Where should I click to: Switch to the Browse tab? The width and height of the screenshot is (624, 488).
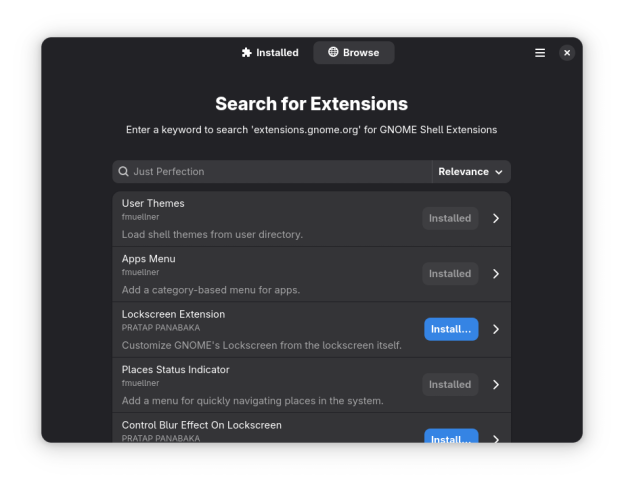[354, 53]
